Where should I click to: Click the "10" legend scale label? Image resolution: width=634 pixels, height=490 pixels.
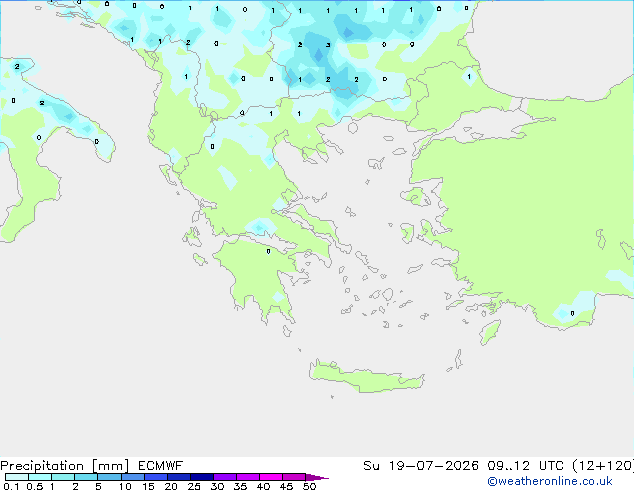point(125,486)
